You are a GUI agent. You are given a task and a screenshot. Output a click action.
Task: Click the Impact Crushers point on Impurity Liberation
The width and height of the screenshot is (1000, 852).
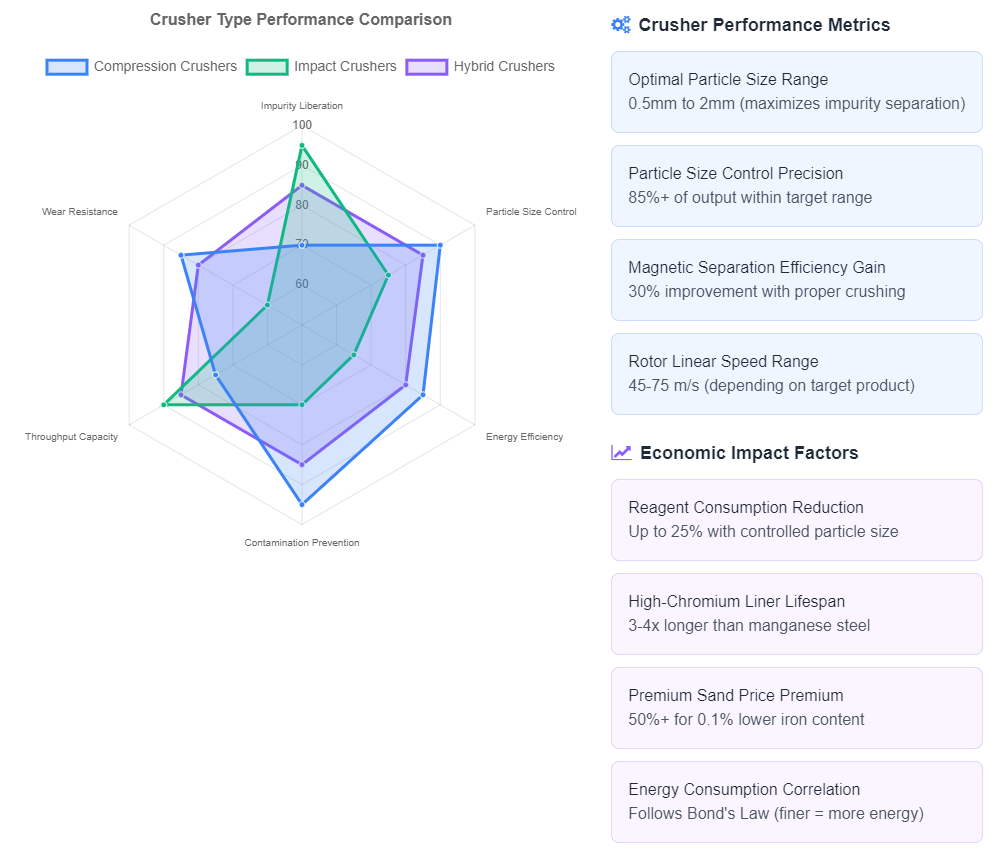coord(302,145)
